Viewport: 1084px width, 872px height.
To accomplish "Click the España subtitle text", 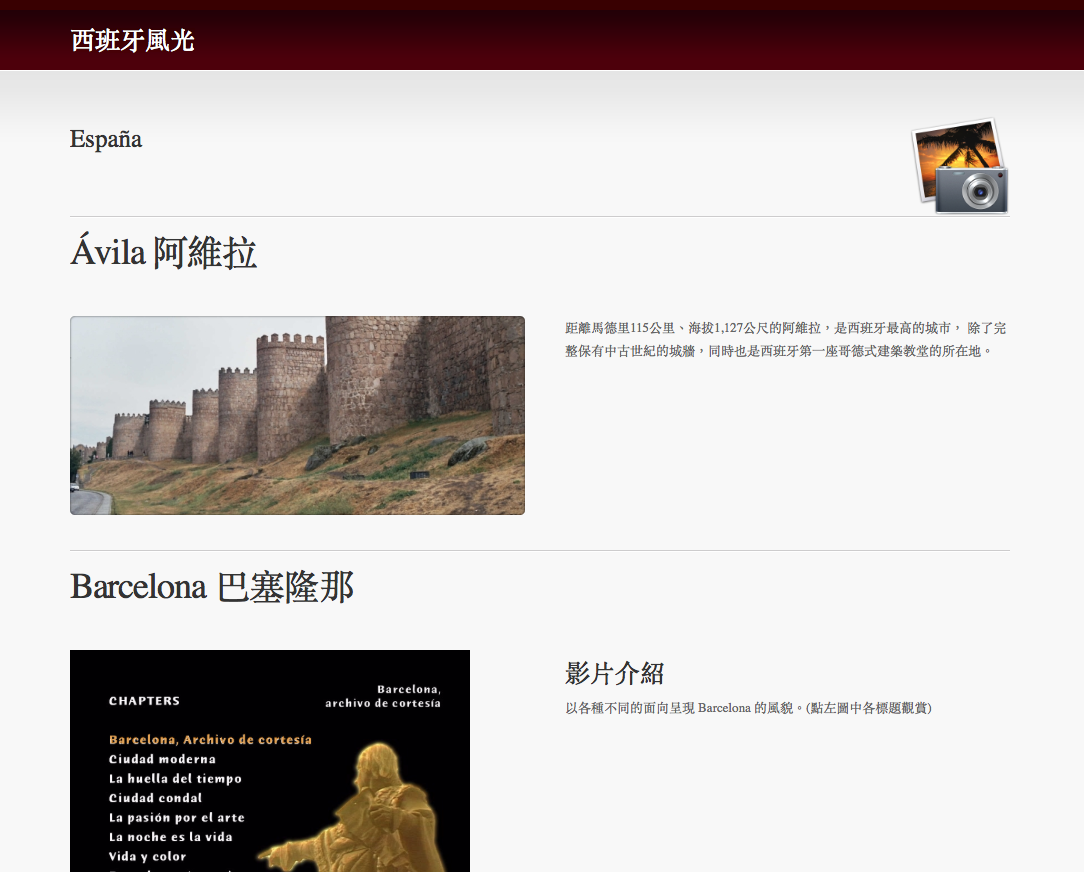I will coord(106,139).
